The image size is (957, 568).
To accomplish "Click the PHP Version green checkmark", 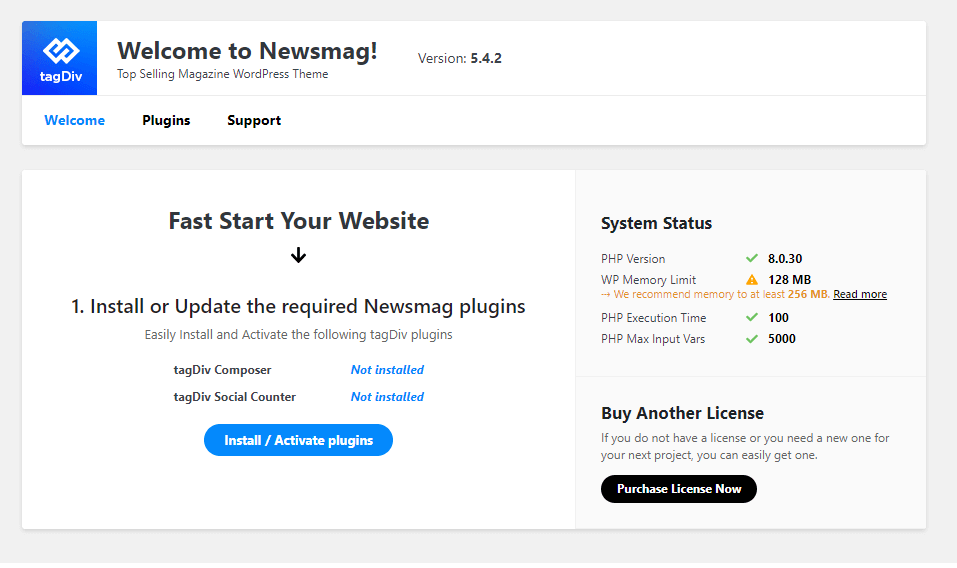I will click(x=752, y=258).
